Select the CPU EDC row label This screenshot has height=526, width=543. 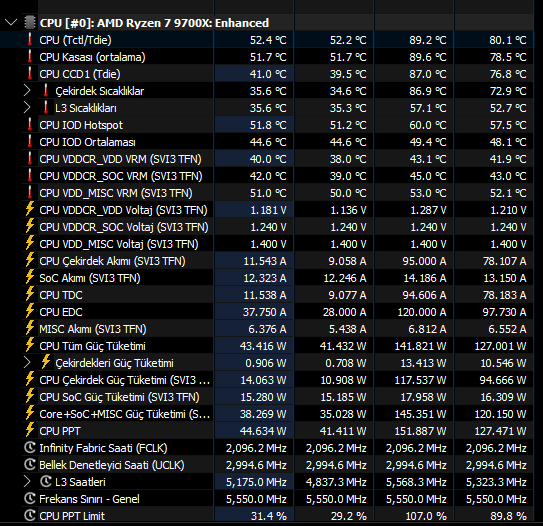pos(61,312)
